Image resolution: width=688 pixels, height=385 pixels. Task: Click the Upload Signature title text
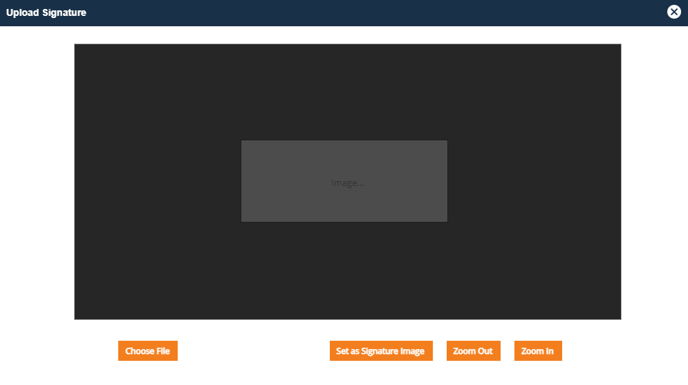[x=46, y=13]
